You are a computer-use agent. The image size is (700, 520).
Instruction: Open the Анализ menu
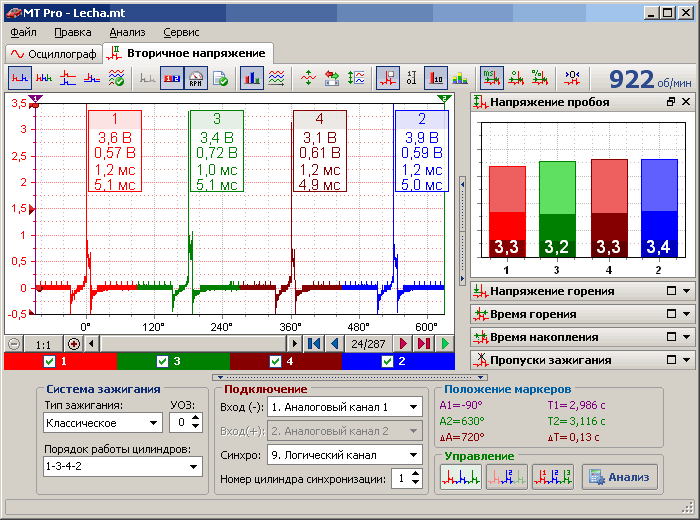[127, 32]
